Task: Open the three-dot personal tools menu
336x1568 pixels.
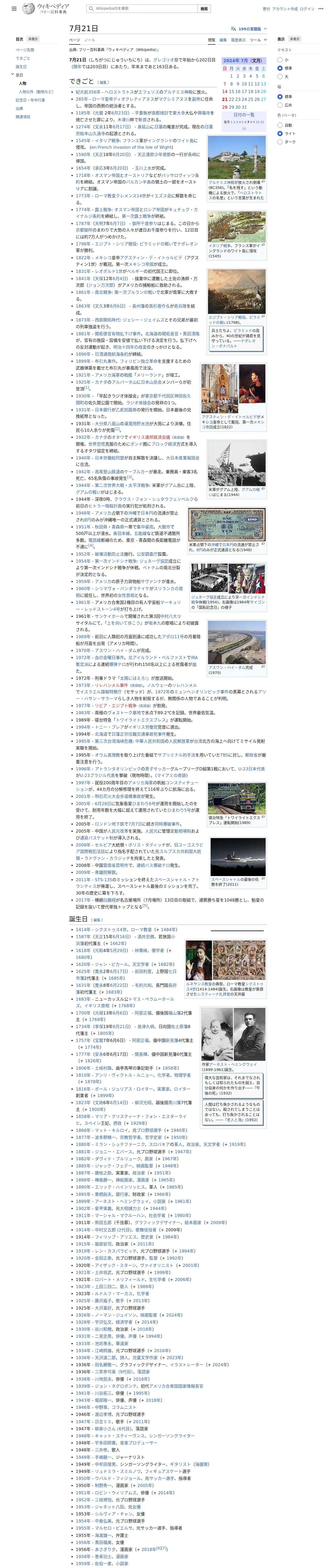Action: tap(321, 9)
